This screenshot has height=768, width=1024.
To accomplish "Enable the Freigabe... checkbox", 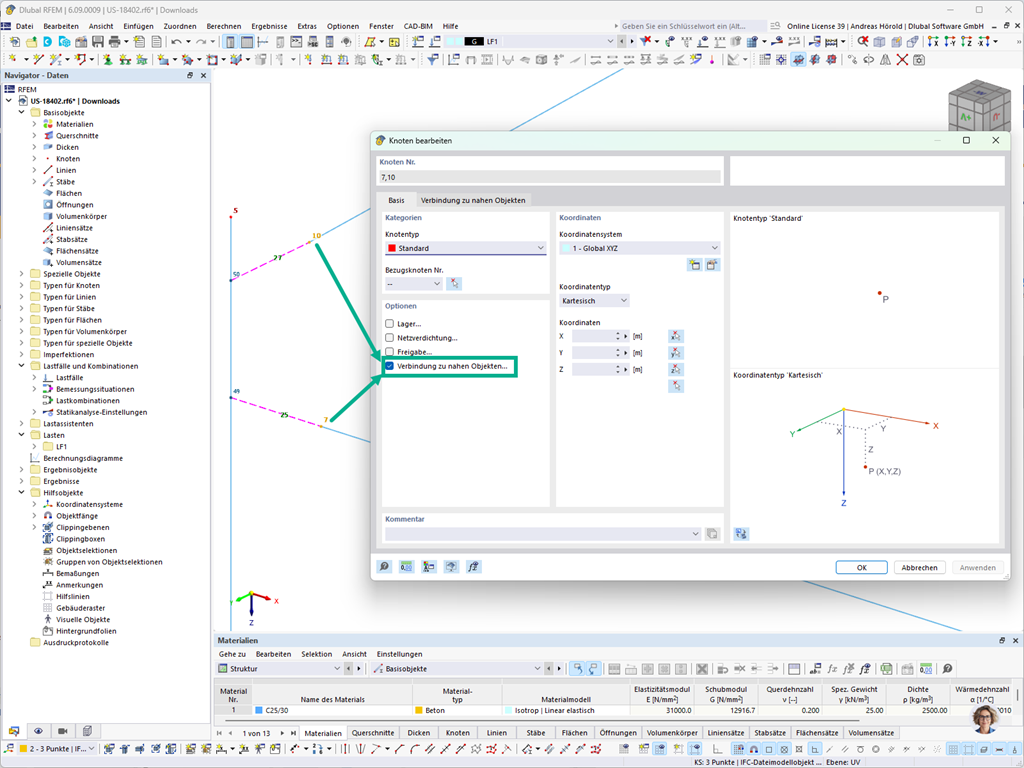I will pyautogui.click(x=390, y=352).
